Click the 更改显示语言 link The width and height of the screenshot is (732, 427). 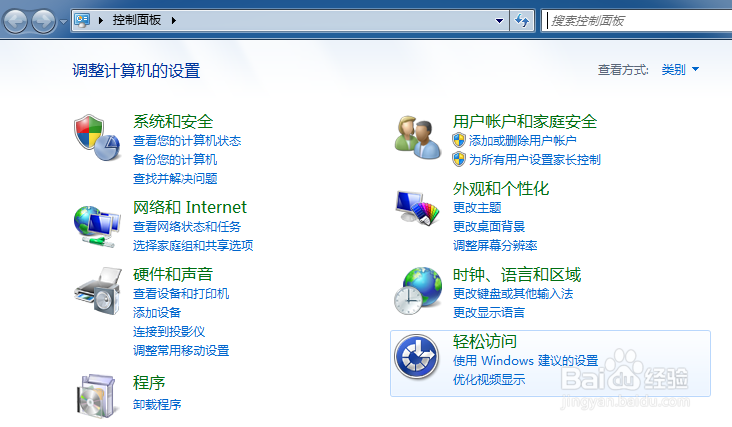[489, 313]
